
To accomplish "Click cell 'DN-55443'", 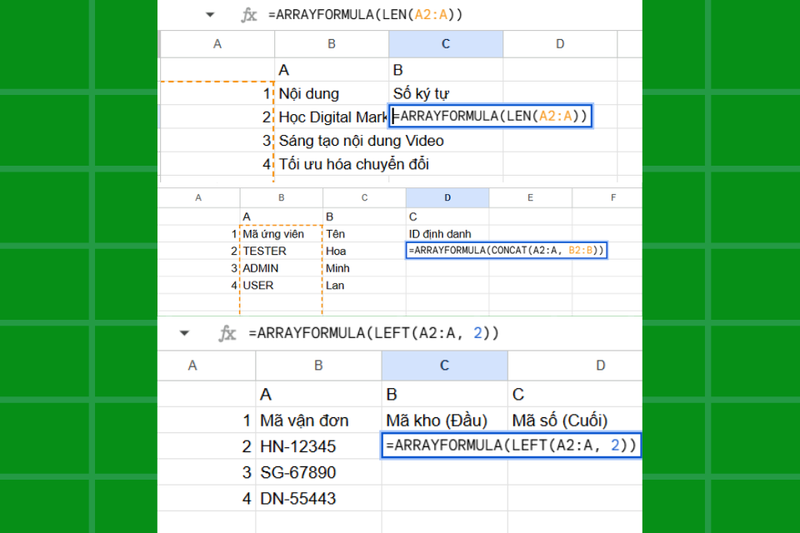I will [318, 498].
